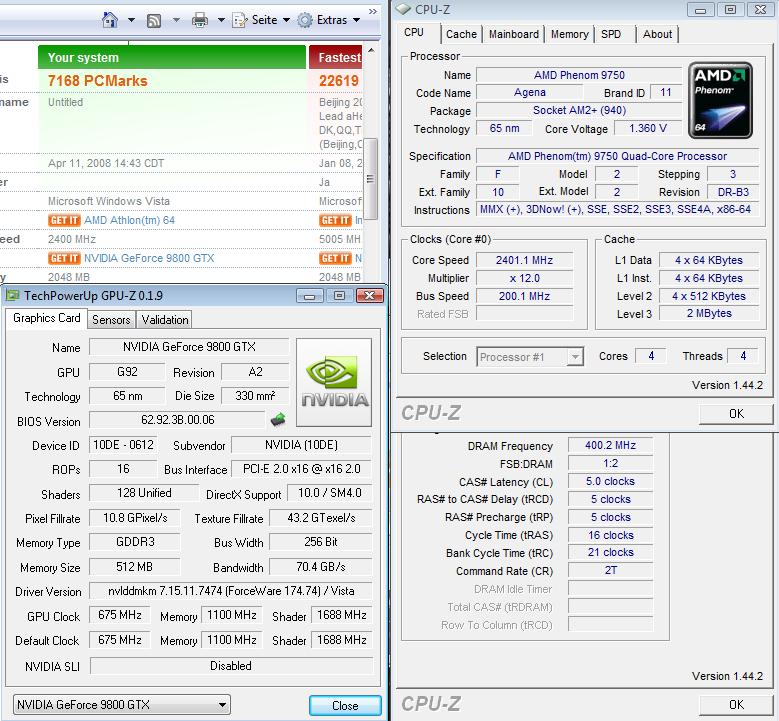The width and height of the screenshot is (779, 721).
Task: Close the CPU-Z window
Action: pyautogui.click(x=761, y=10)
